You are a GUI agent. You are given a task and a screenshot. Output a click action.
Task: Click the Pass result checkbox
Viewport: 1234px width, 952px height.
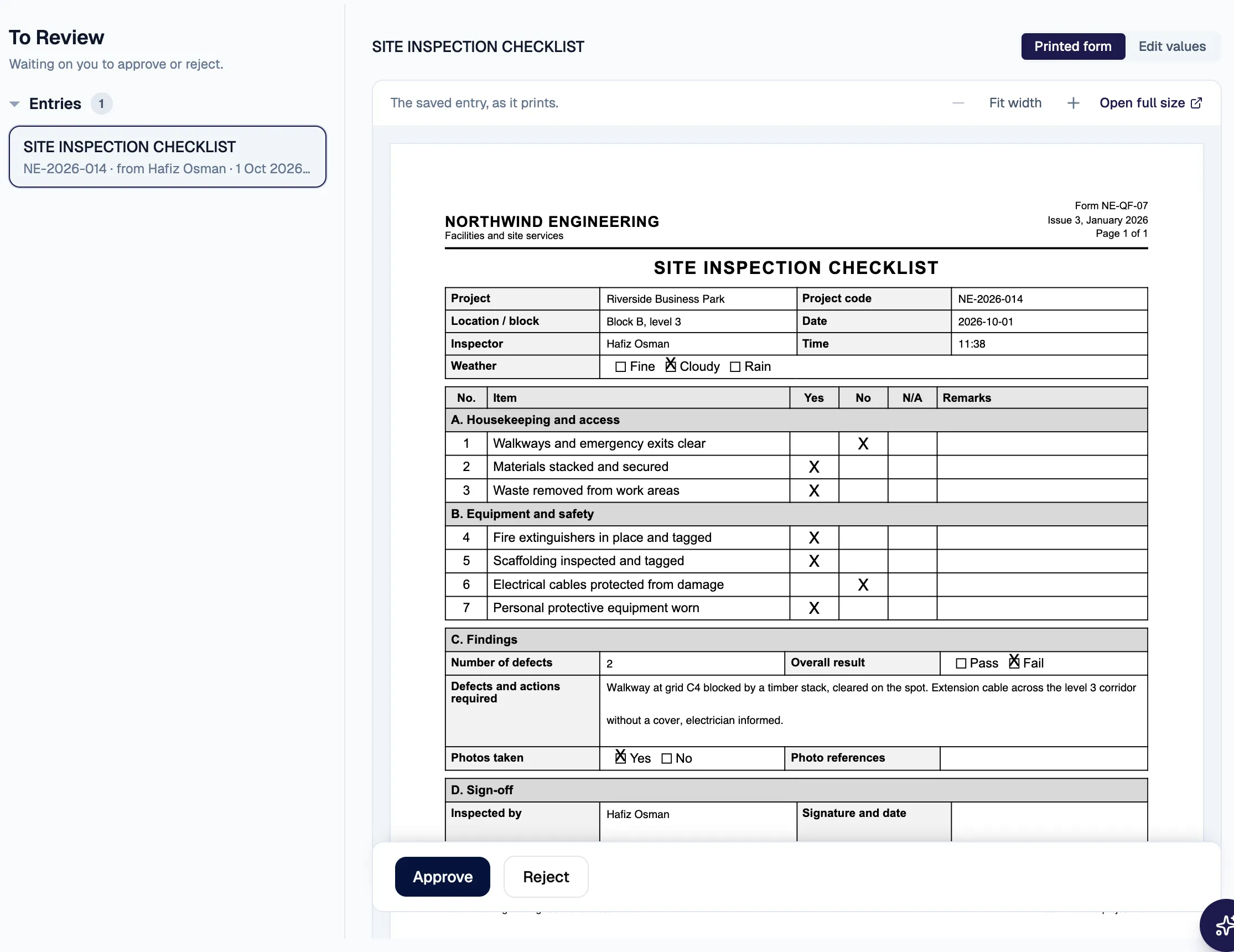pyautogui.click(x=961, y=663)
